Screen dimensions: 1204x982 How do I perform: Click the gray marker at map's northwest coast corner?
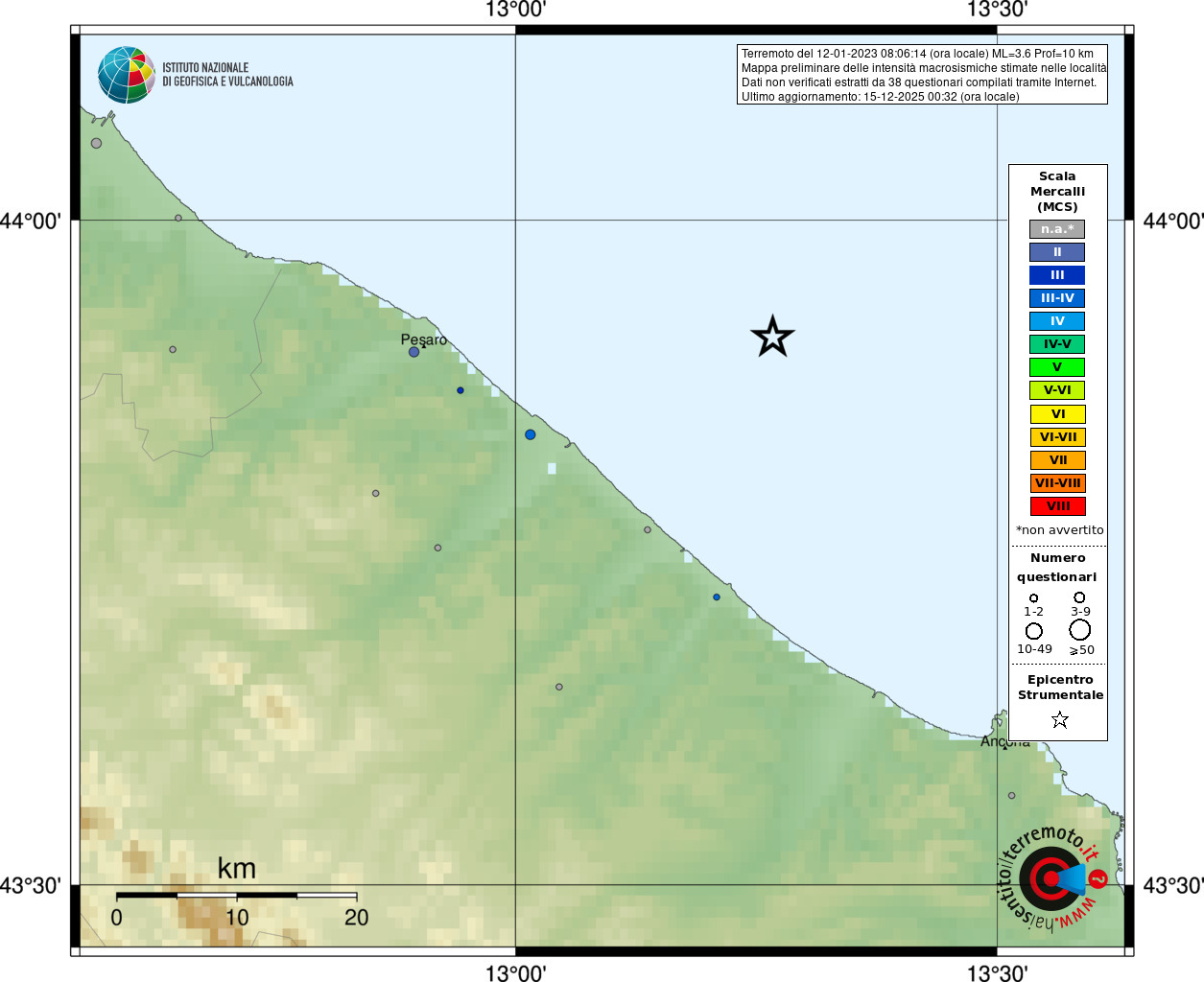coord(96,143)
